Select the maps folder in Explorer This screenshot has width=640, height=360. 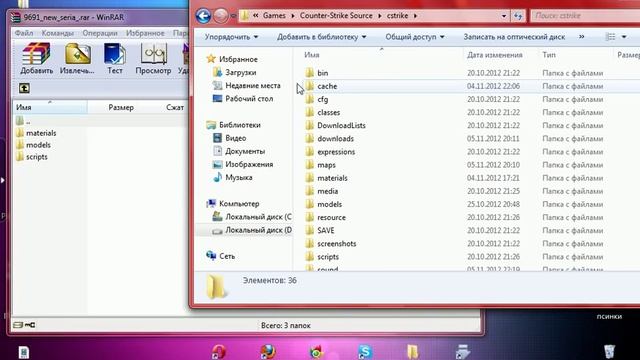320,165
